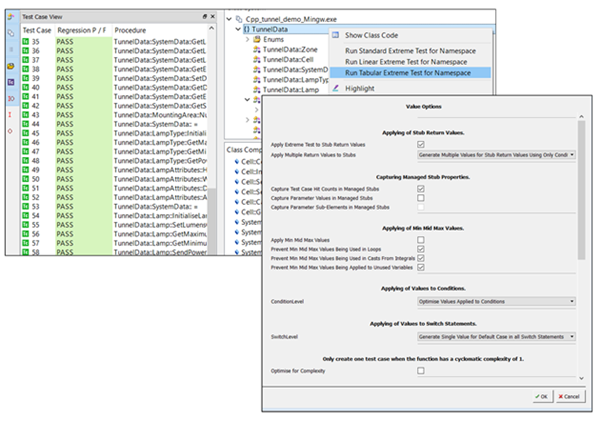Confirm Value Options with OK button
The width and height of the screenshot is (602, 421).
point(542,396)
